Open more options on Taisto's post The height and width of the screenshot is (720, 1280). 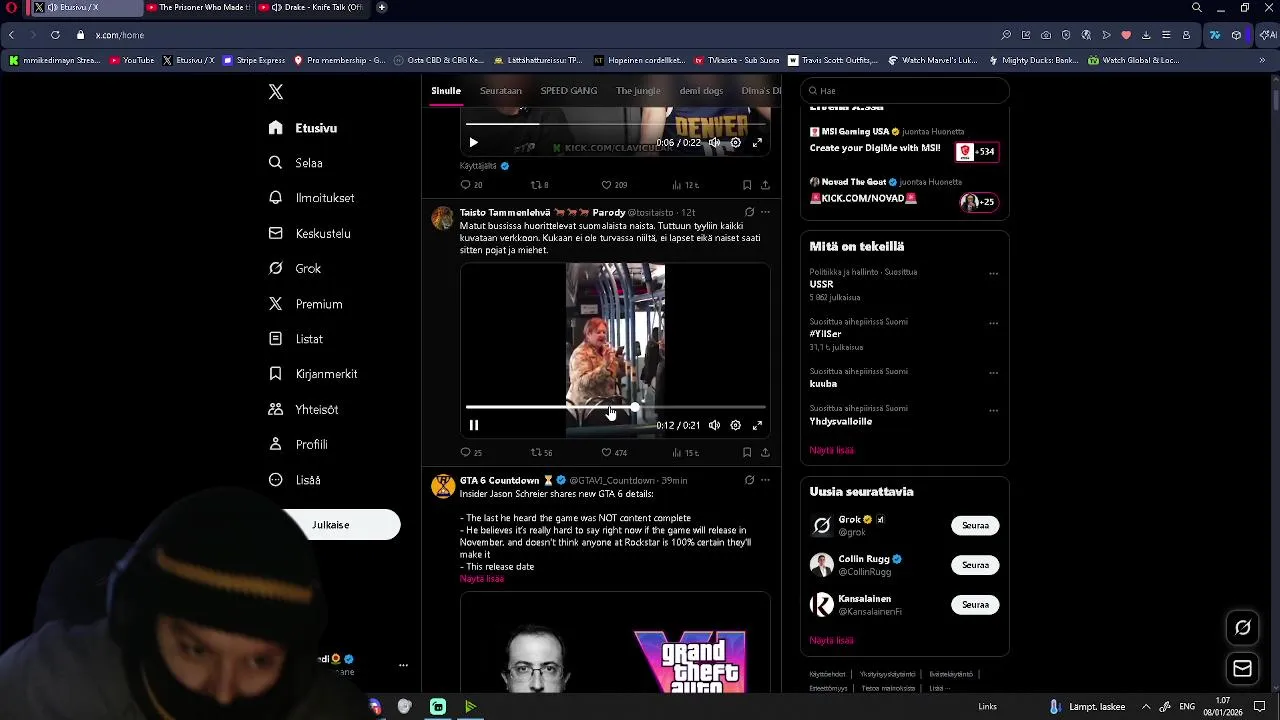[x=765, y=212]
